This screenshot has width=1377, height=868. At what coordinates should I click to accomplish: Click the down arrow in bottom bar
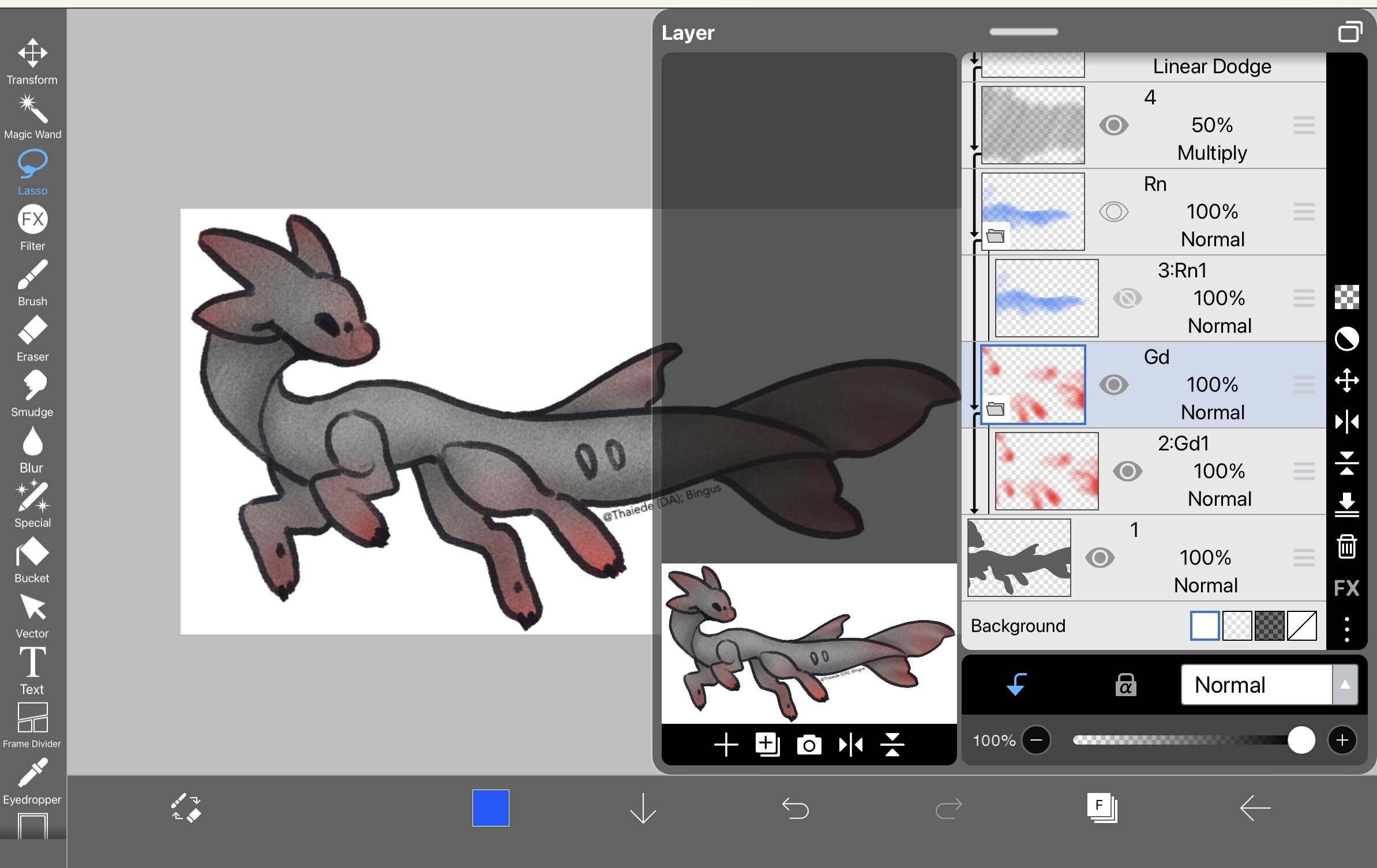[643, 808]
